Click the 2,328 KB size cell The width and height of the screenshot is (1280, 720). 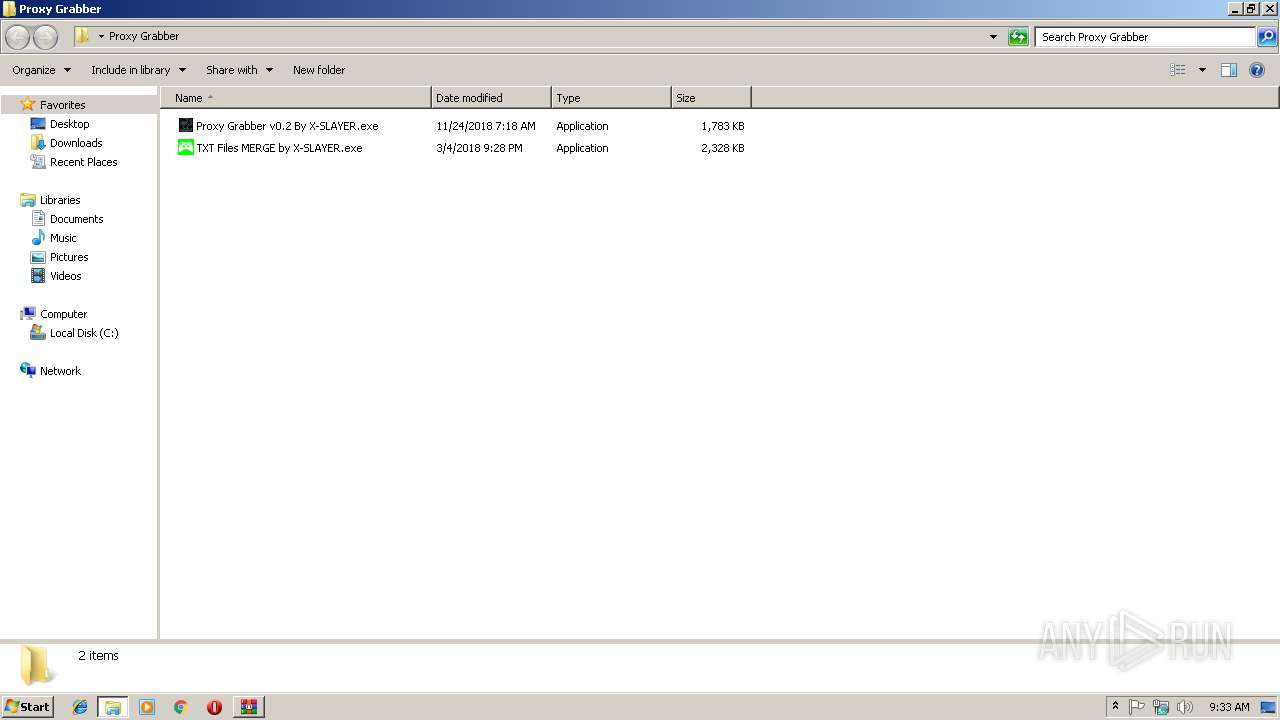point(722,148)
